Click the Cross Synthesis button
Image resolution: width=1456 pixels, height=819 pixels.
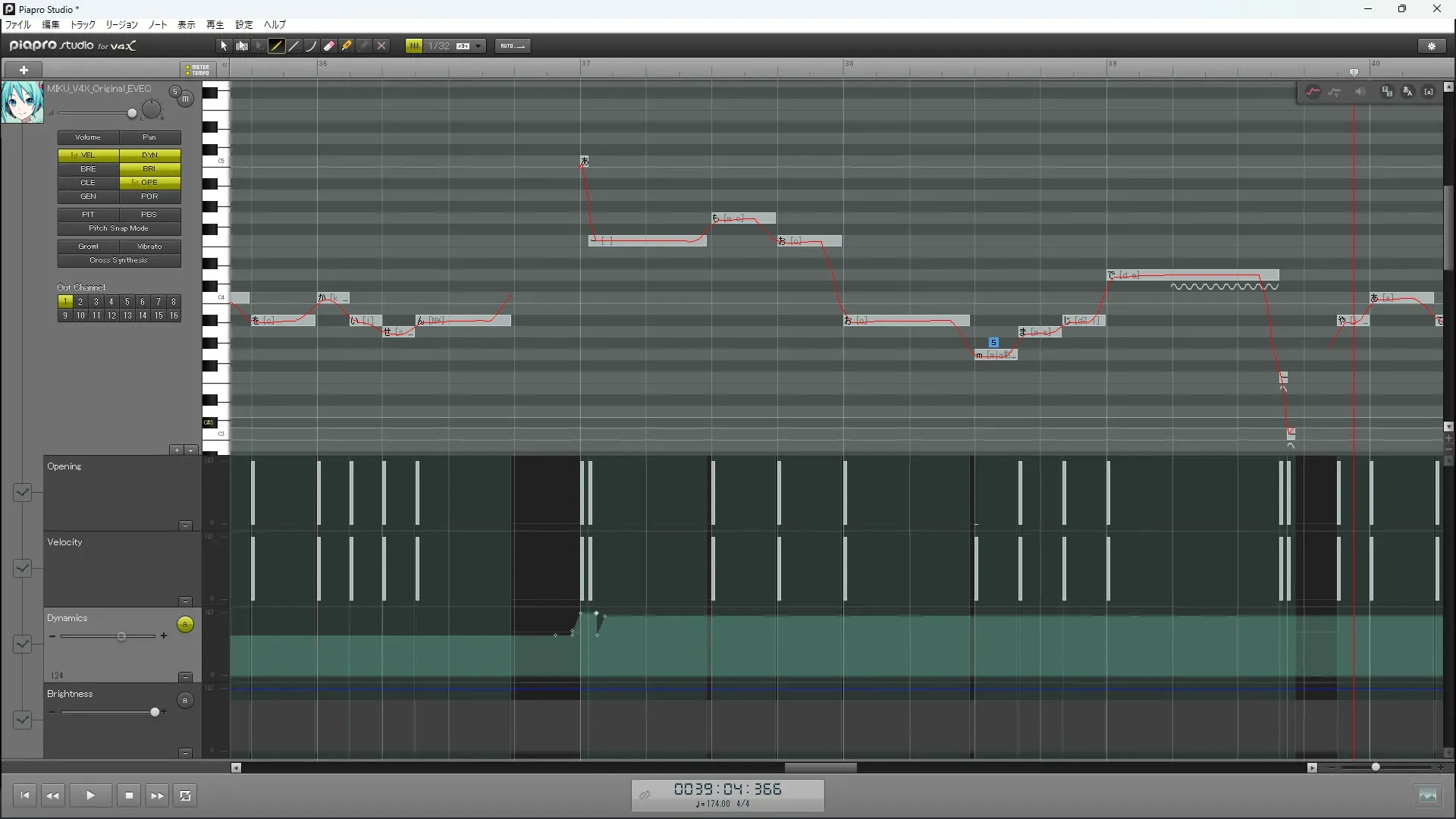[x=119, y=260]
